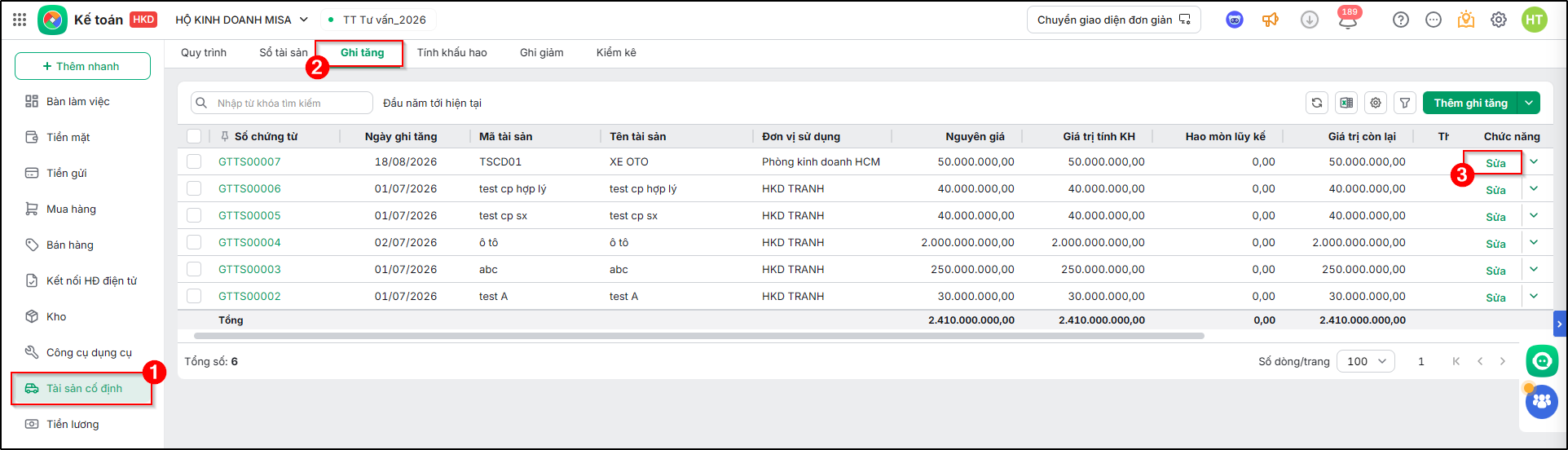Open the help question mark icon
The image size is (1568, 450).
pyautogui.click(x=1401, y=20)
